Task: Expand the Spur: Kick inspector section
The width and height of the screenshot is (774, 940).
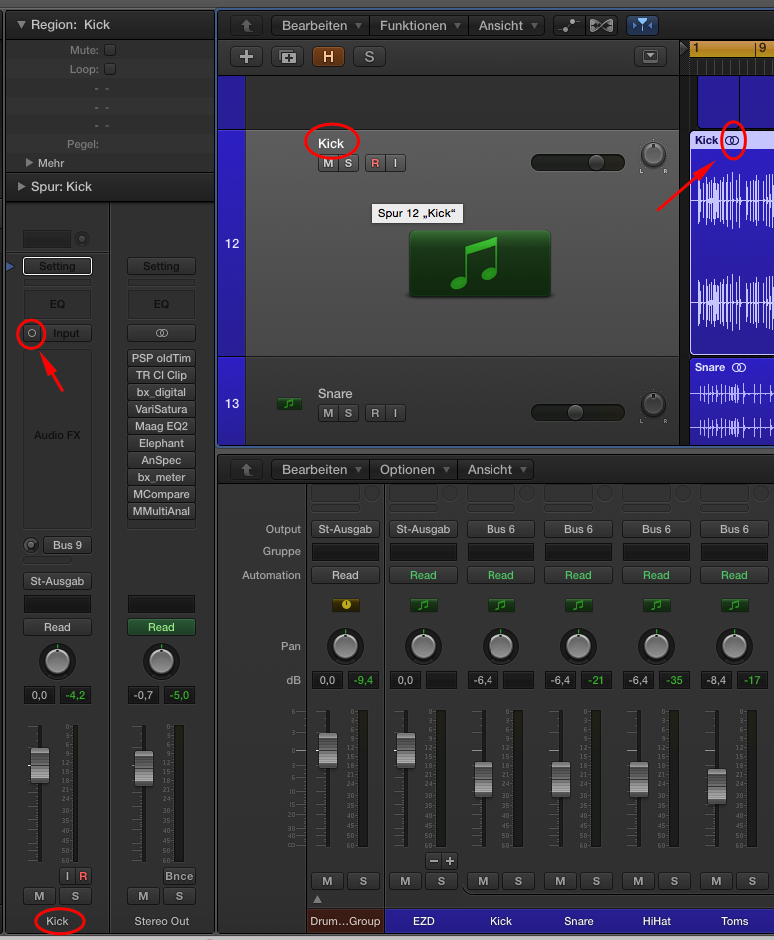Action: click(22, 186)
